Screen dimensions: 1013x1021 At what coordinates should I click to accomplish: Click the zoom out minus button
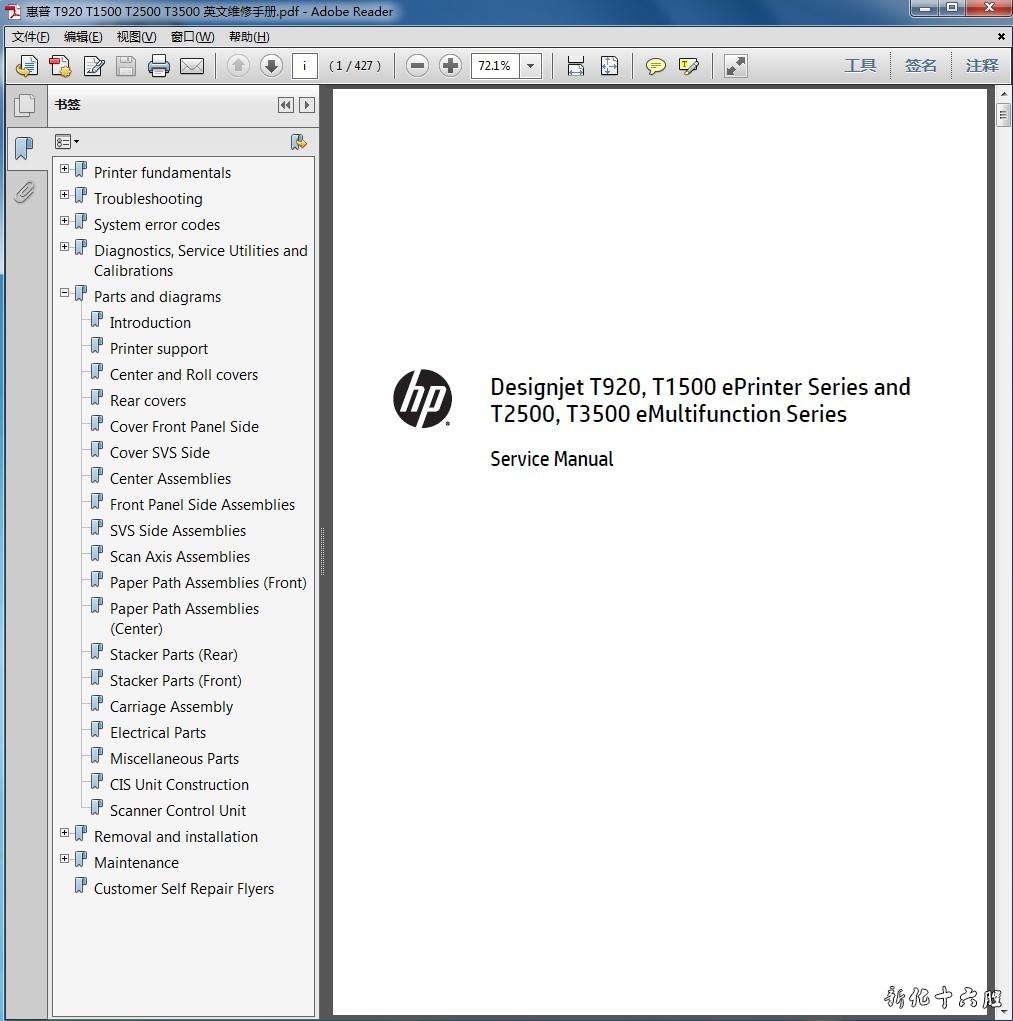(418, 66)
